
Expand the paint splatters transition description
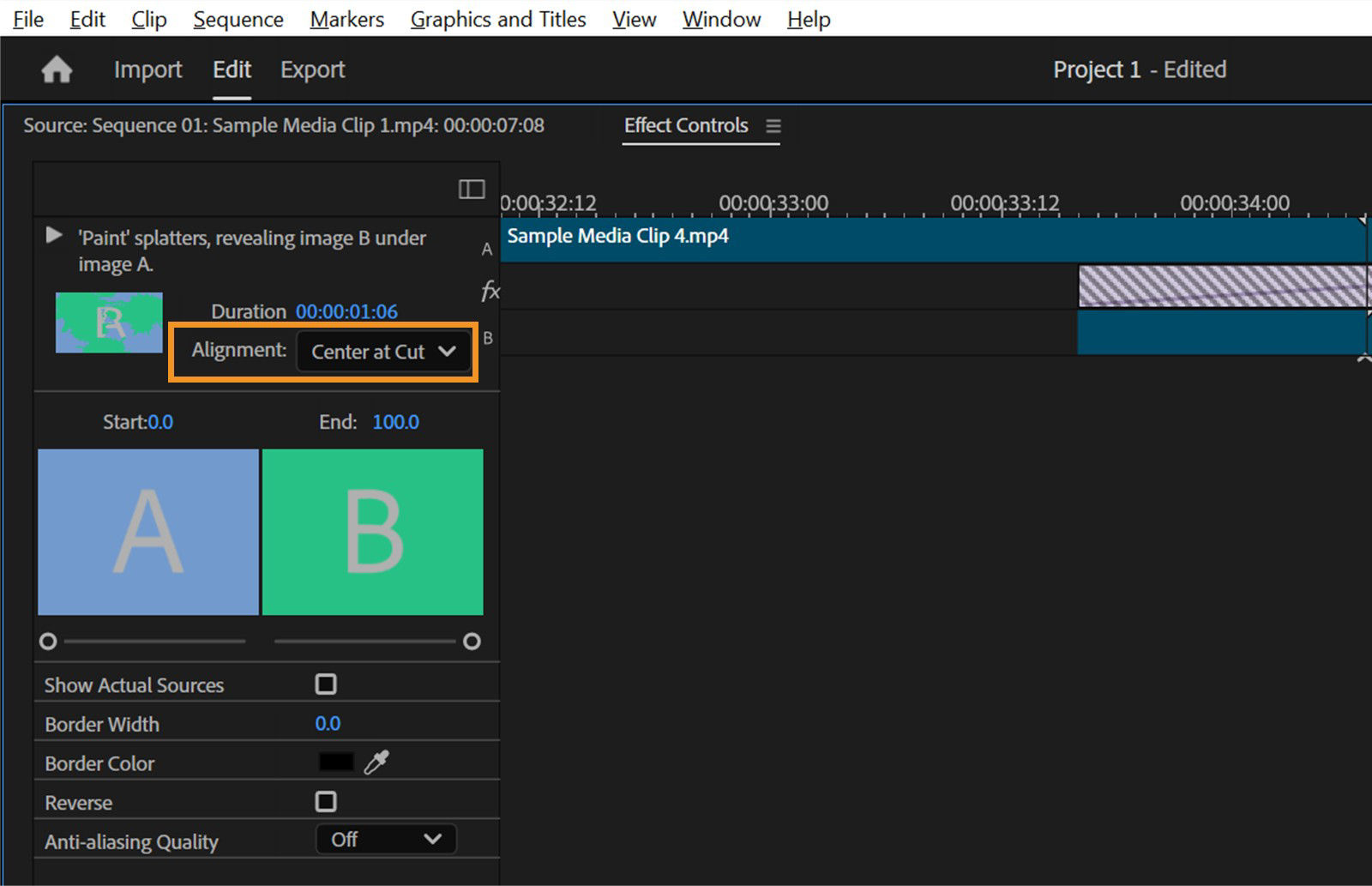pos(53,234)
